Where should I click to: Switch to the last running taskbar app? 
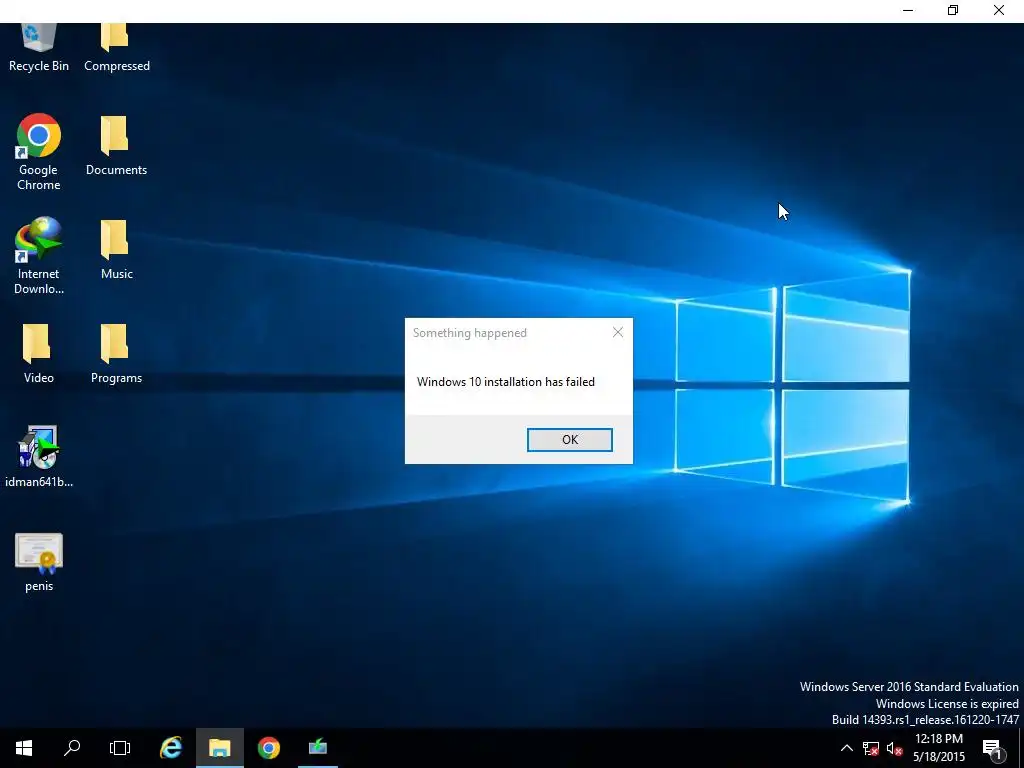318,748
